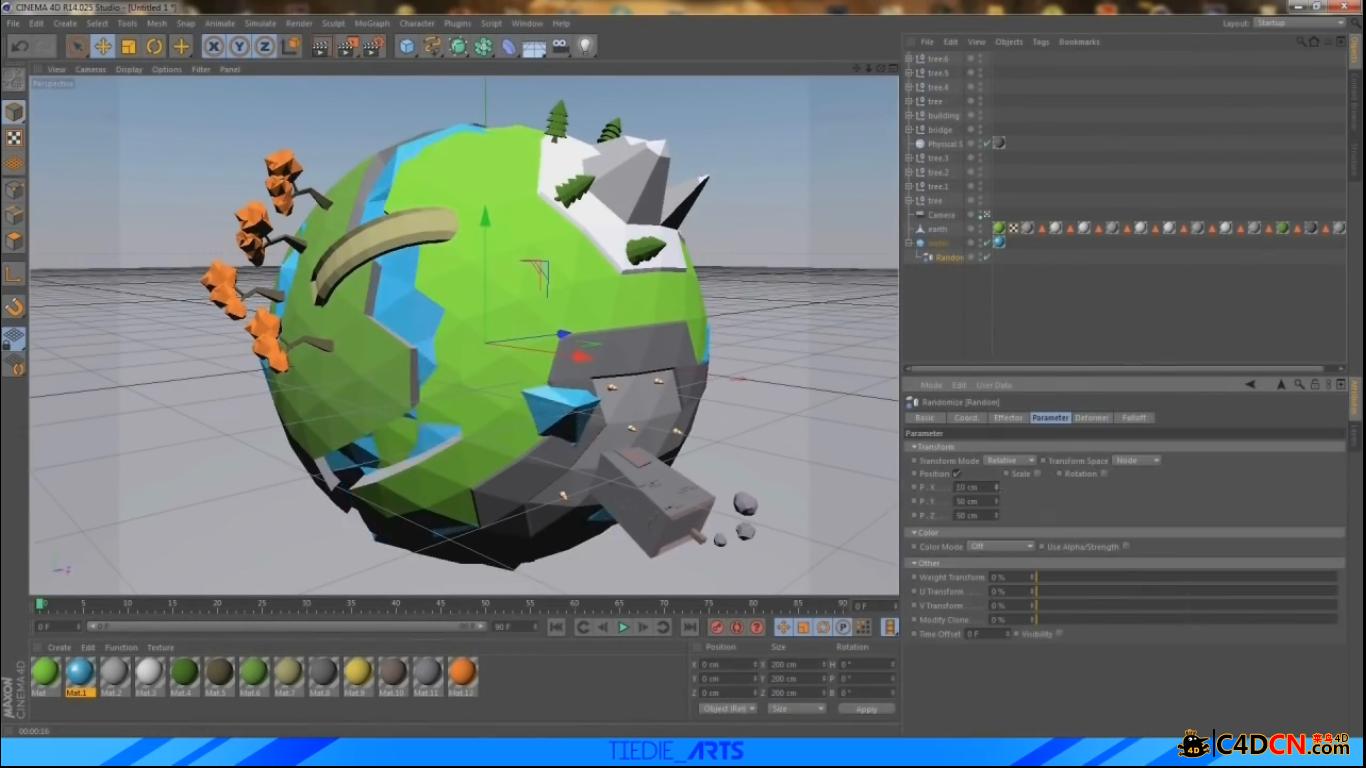Adjust the Weight Transform slider

pyautogui.click(x=1186, y=577)
